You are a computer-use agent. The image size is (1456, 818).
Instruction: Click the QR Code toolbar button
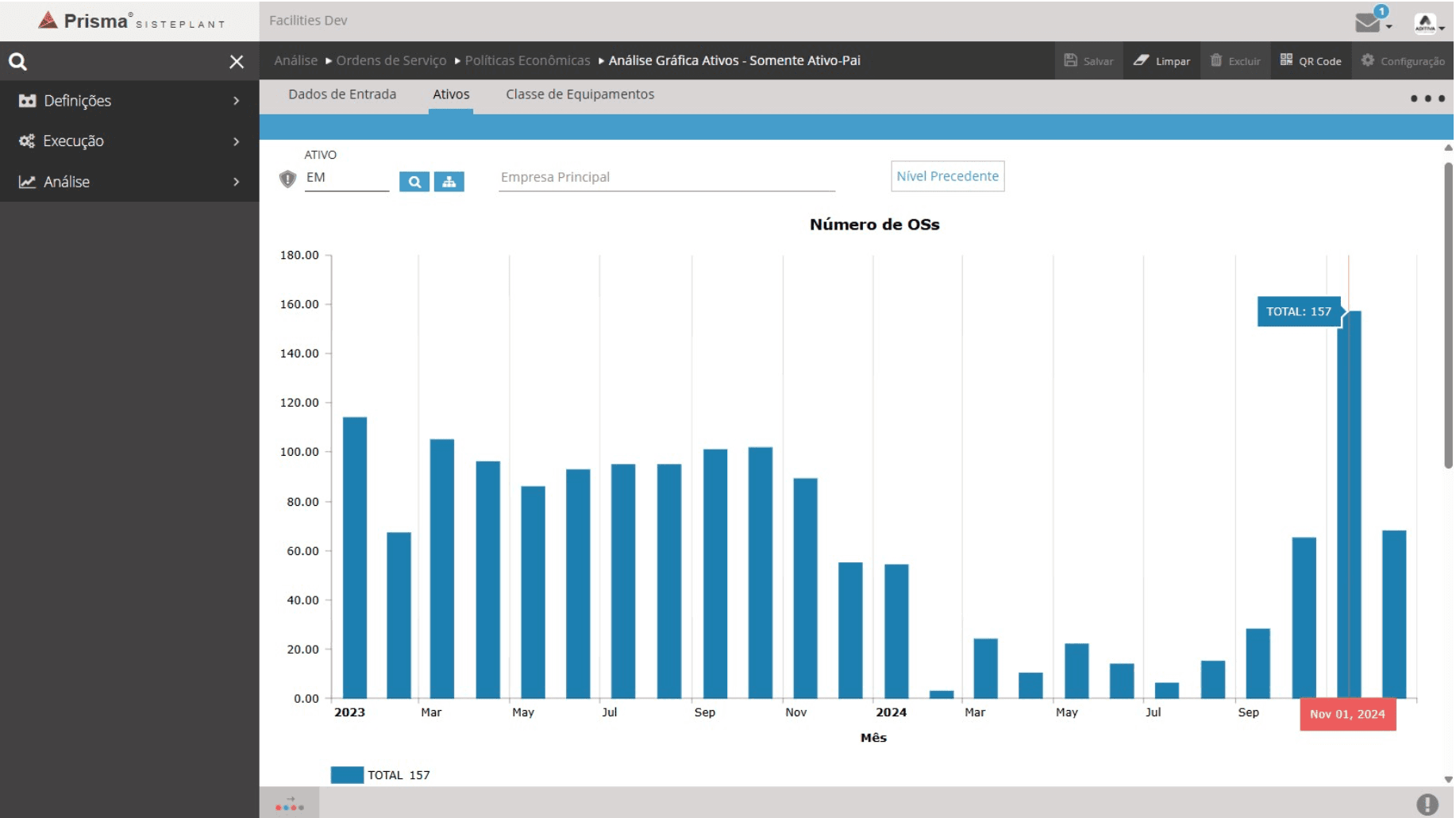pos(1311,60)
